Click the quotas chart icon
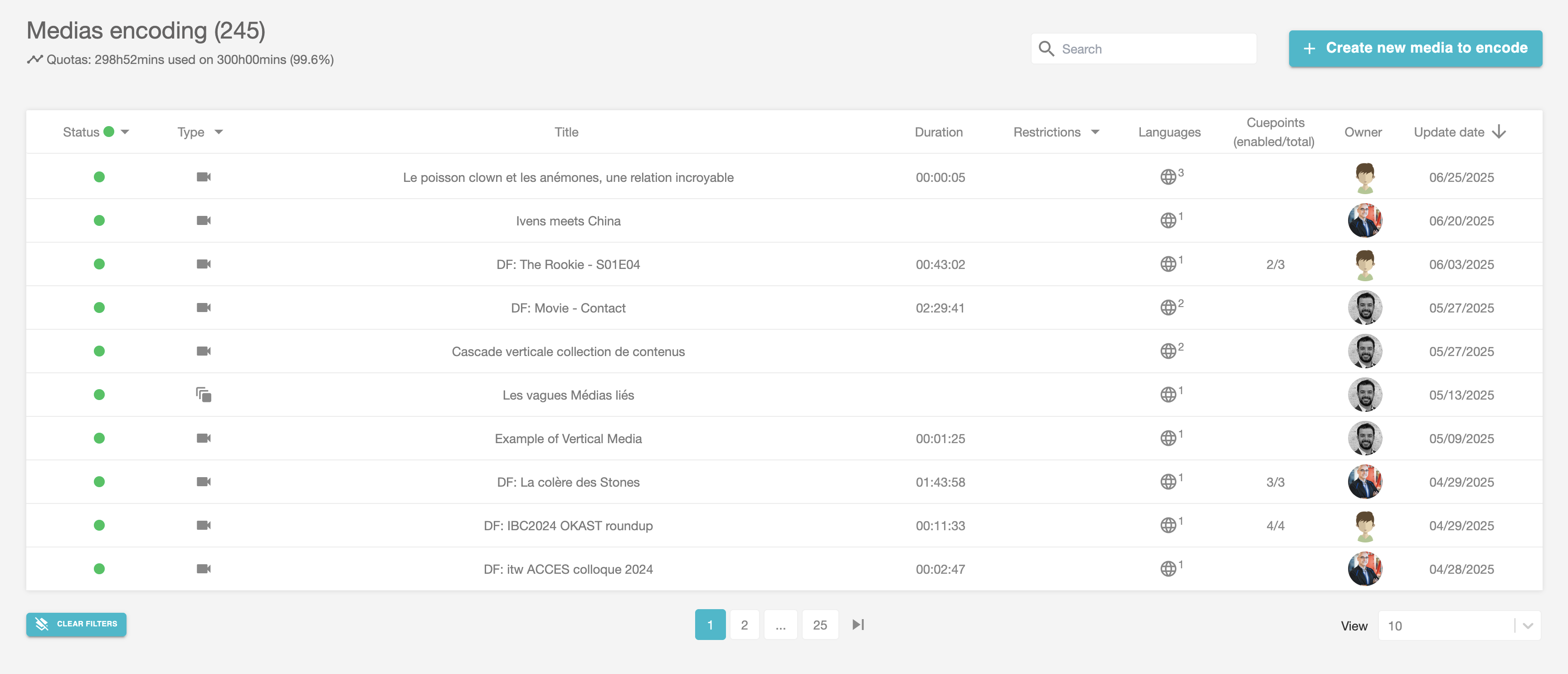 35,60
